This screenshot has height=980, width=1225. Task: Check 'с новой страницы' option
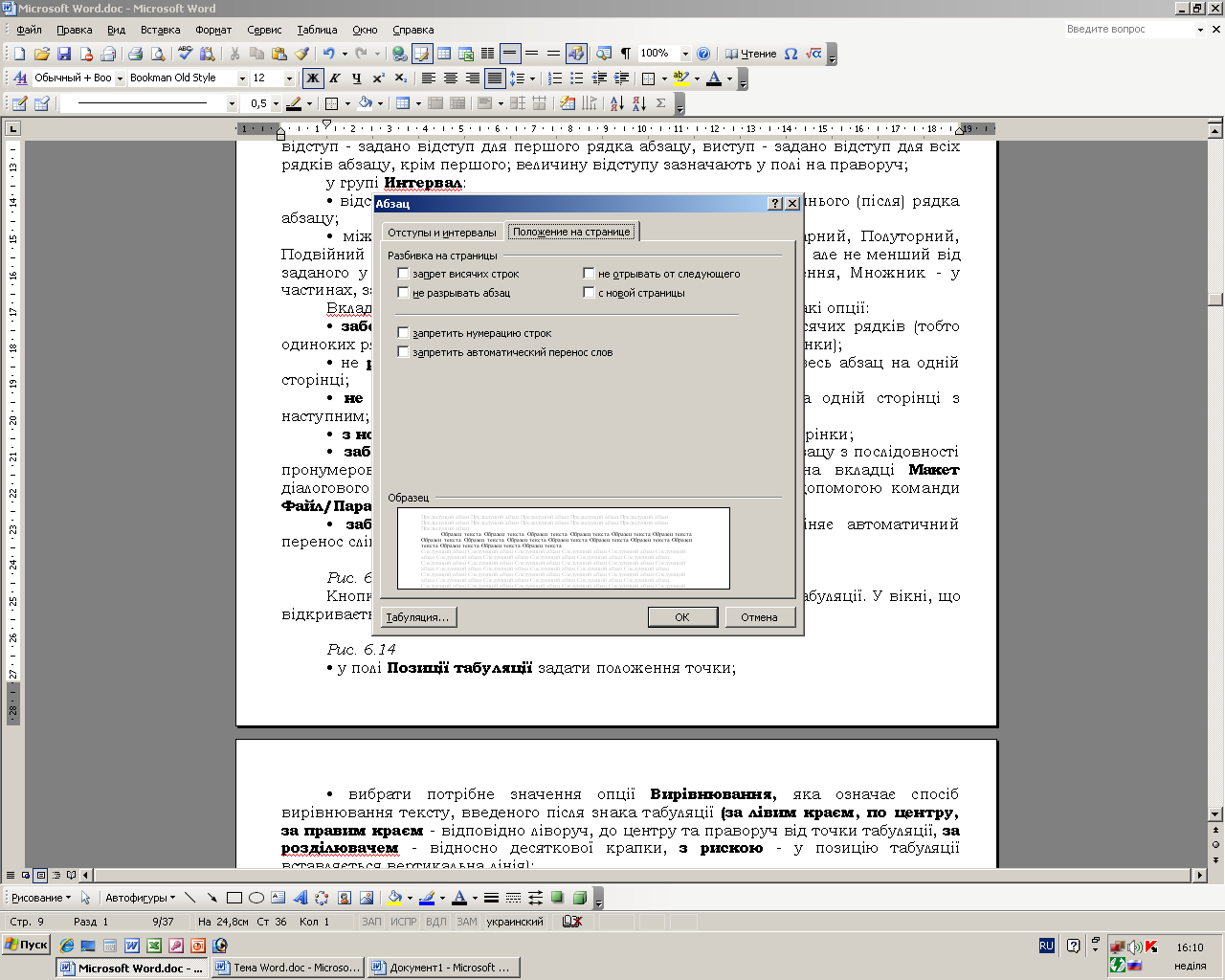coord(589,293)
